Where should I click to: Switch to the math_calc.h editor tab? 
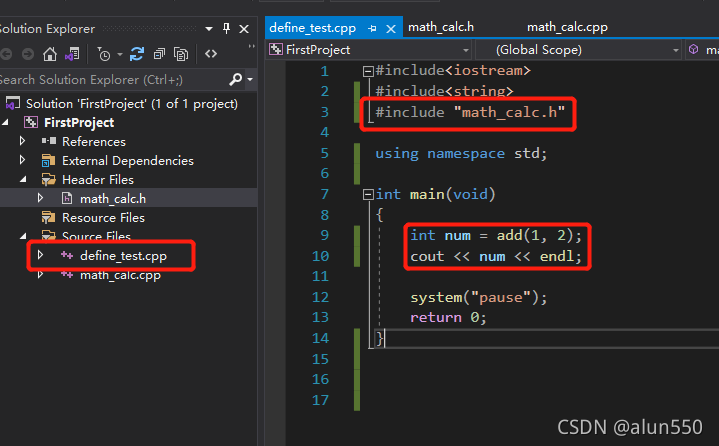[x=441, y=27]
